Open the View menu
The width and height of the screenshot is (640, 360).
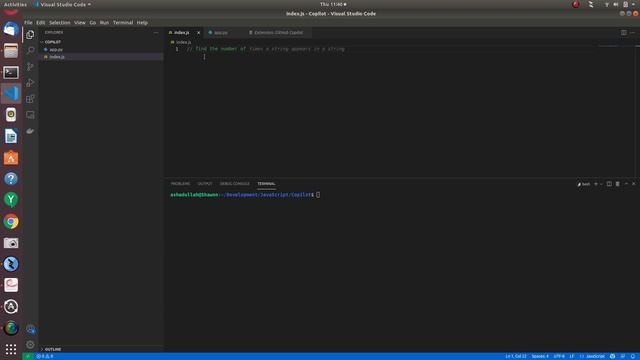tap(80, 23)
